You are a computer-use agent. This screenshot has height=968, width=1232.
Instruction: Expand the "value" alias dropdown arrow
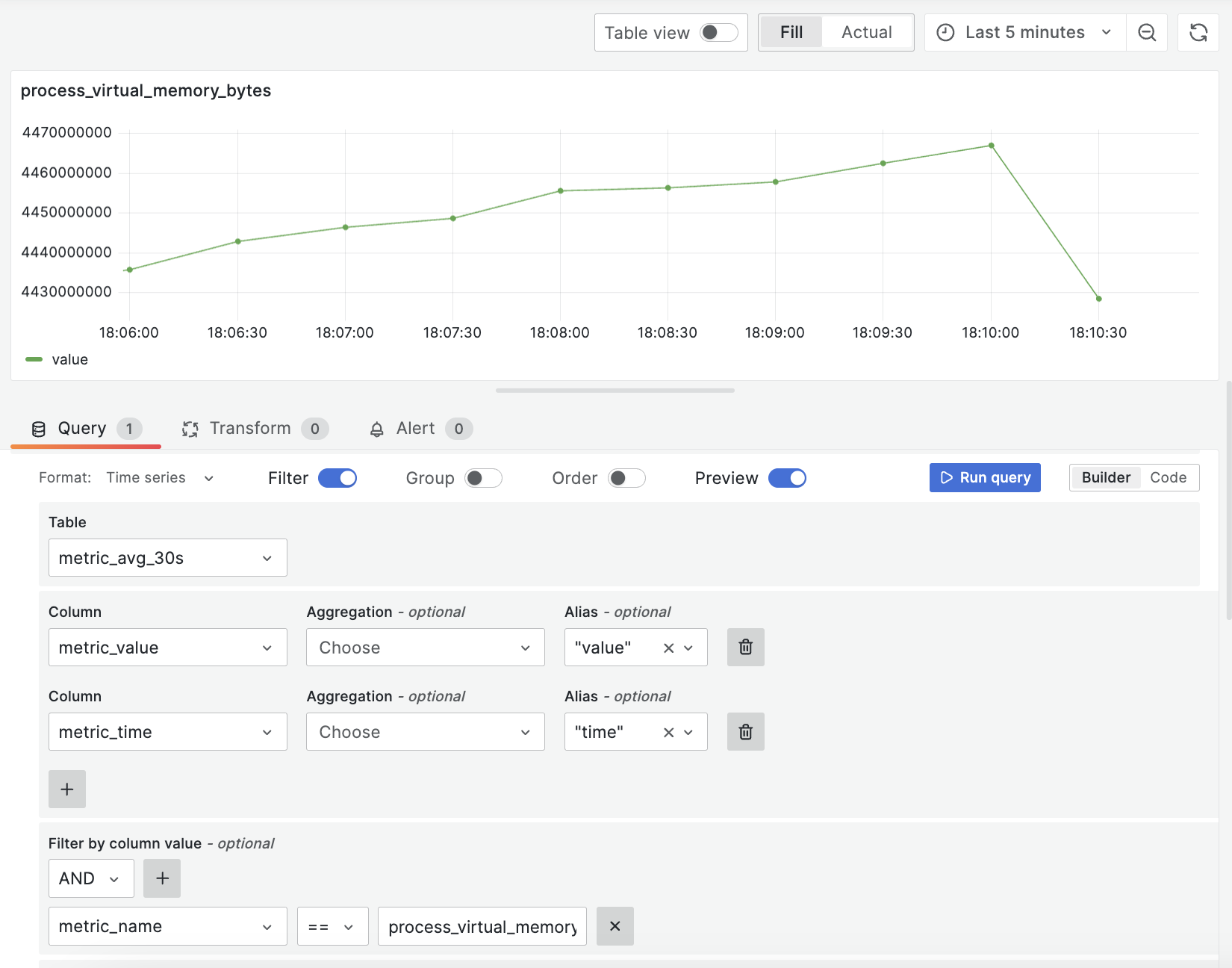(688, 648)
